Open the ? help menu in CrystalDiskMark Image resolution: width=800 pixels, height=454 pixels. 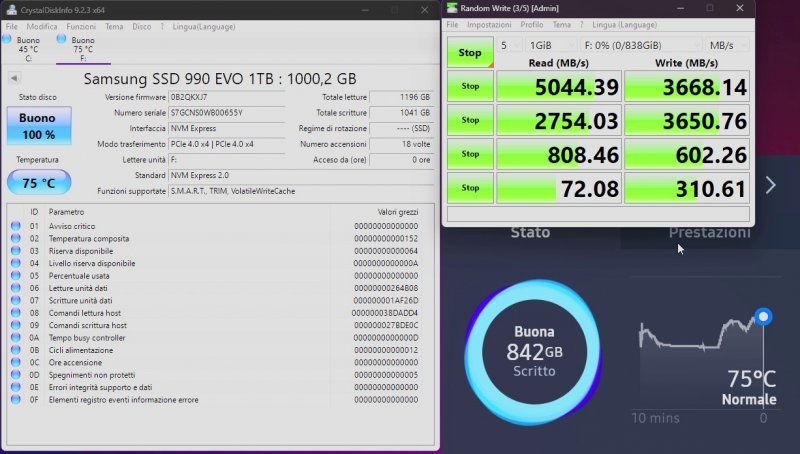click(581, 24)
